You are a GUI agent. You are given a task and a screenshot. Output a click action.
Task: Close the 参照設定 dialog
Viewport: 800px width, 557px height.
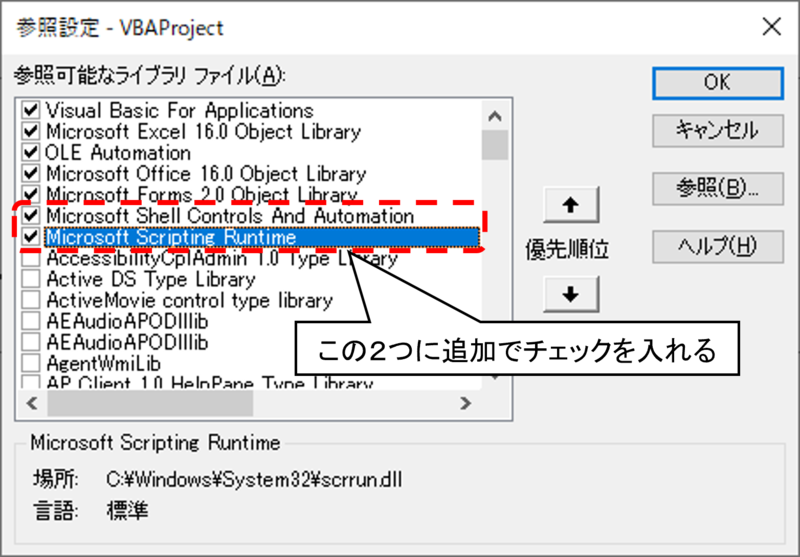point(771,27)
